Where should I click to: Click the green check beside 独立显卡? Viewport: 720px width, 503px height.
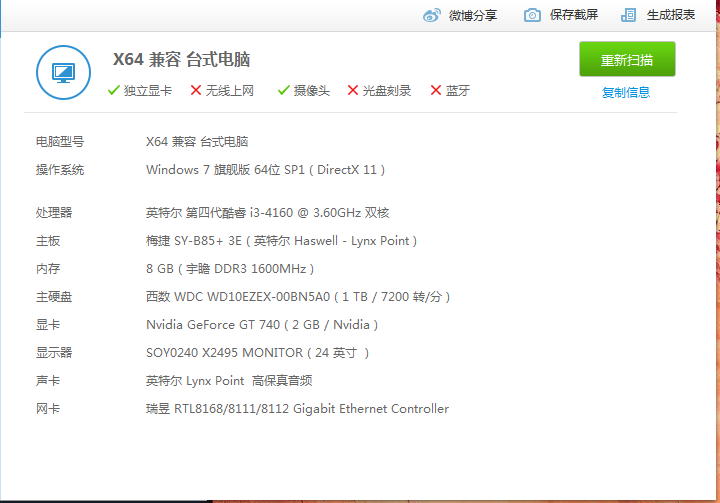click(113, 90)
